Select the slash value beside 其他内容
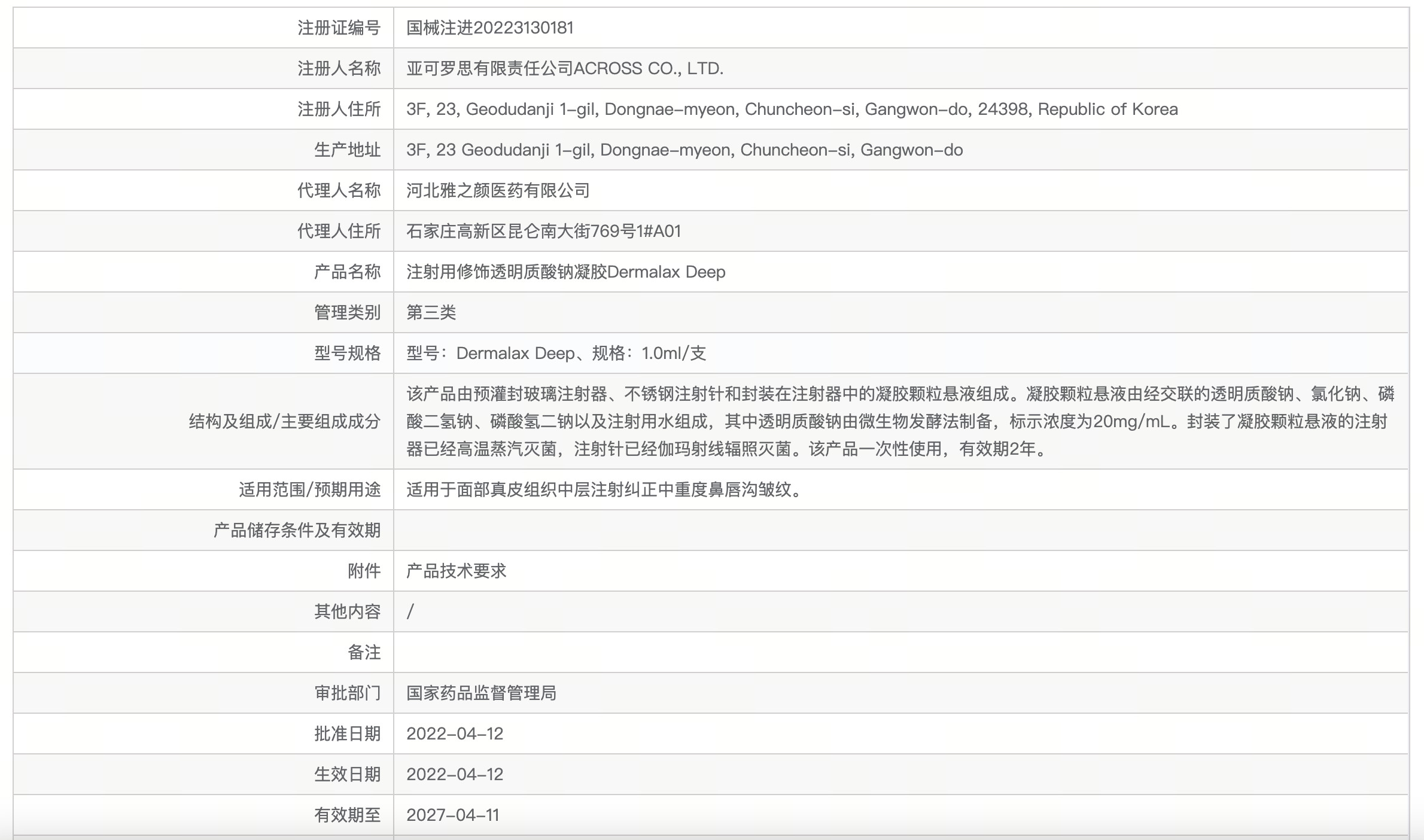The image size is (1424, 840). click(410, 611)
